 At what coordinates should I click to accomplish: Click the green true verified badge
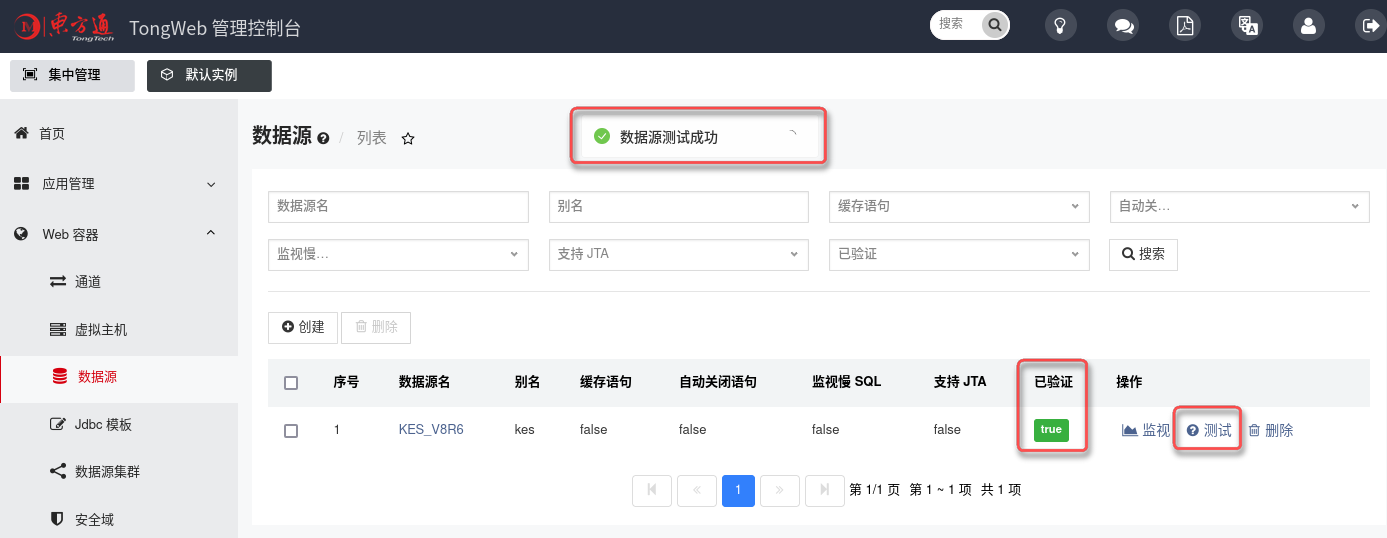pos(1051,430)
